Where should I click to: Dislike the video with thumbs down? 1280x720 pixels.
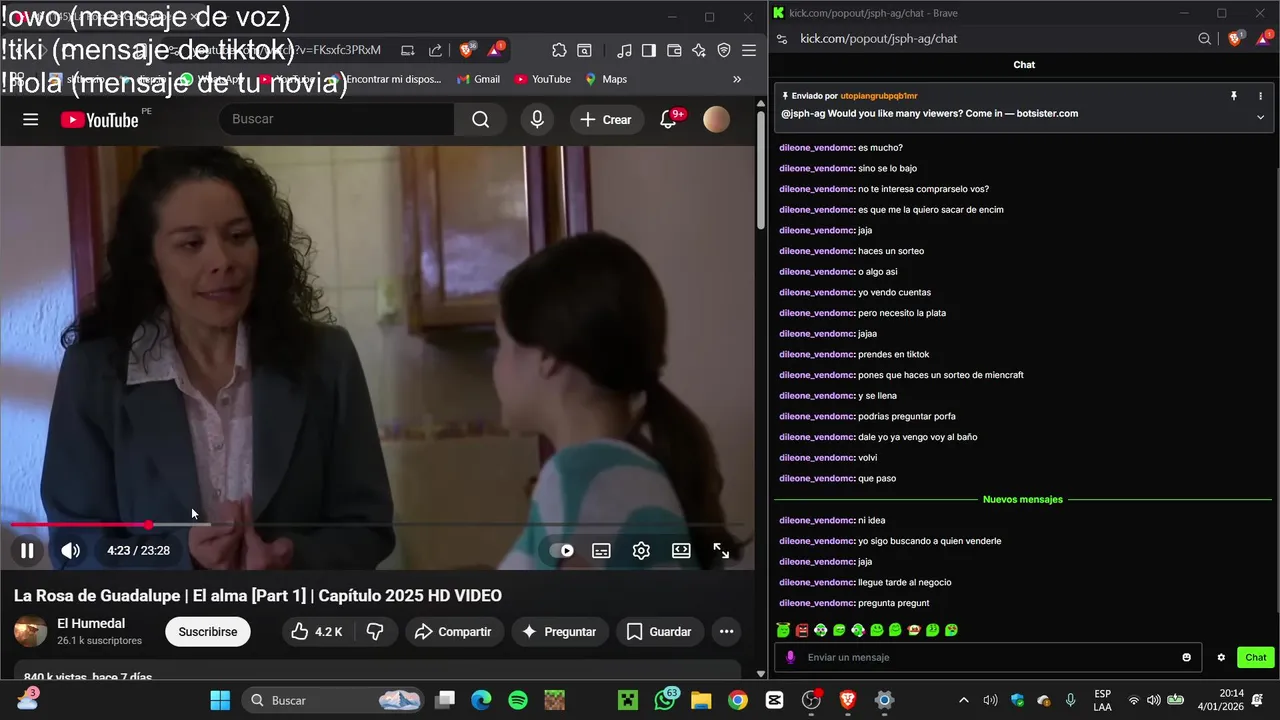coord(376,632)
